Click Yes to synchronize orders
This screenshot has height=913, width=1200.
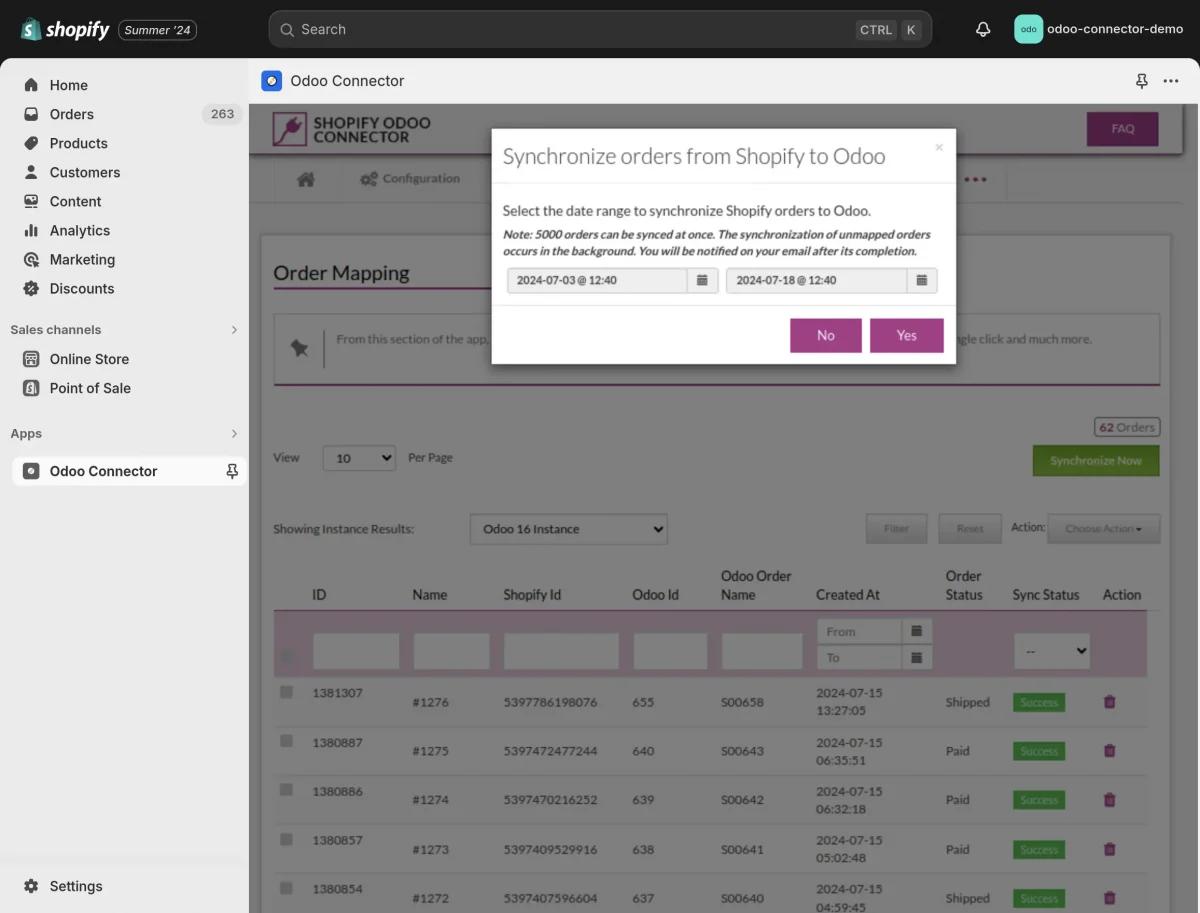[x=907, y=336]
